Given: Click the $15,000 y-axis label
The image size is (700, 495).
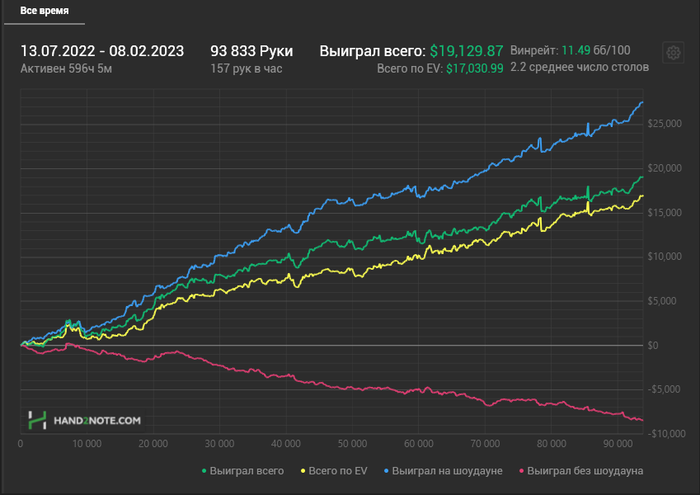Looking at the screenshot, I should tap(665, 212).
